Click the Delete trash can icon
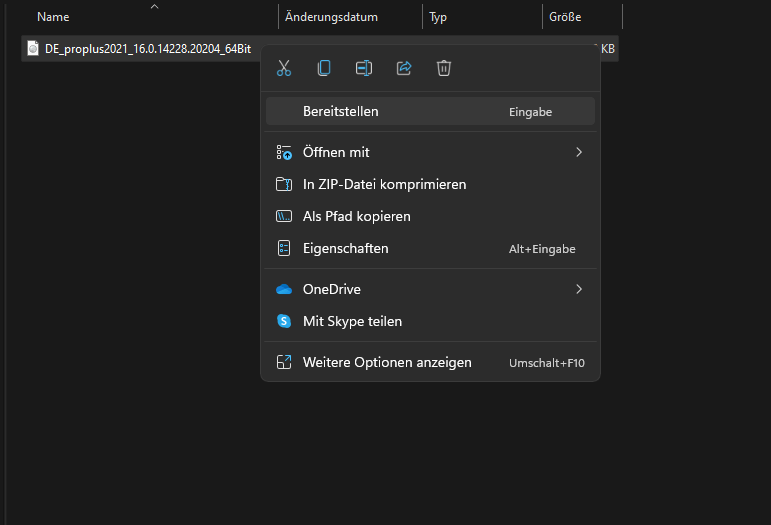Viewport: 771px width, 525px height. click(444, 68)
